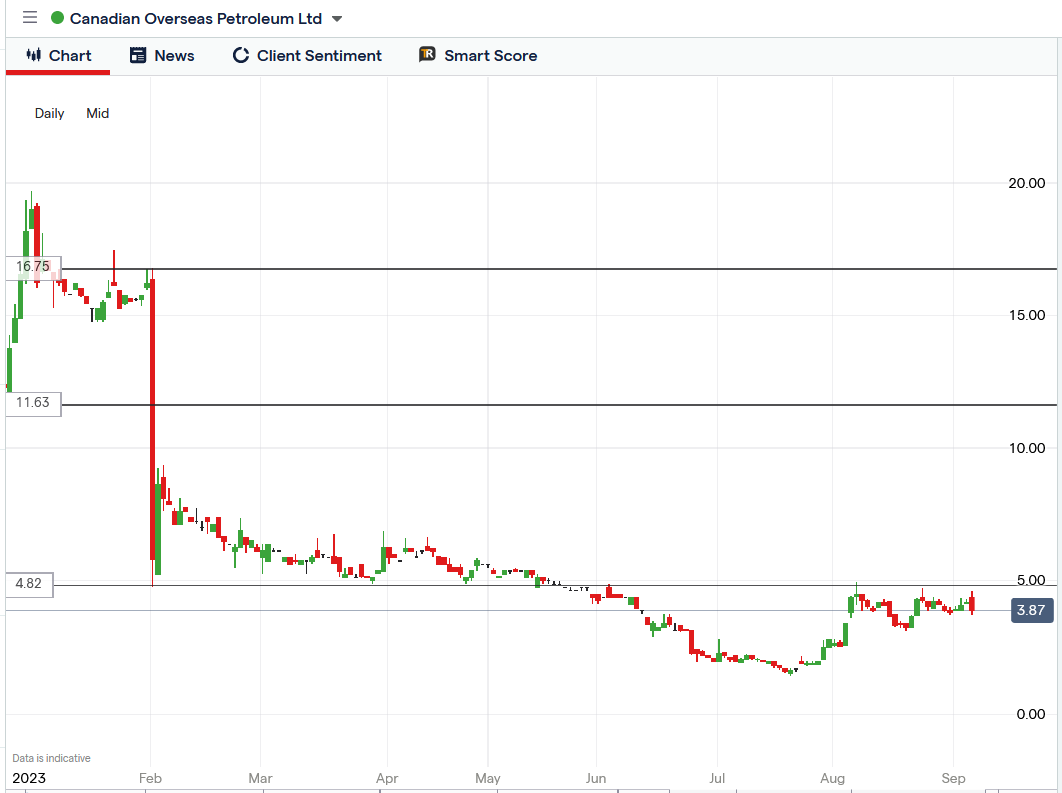
Task: Click the Jul time axis label
Action: (717, 778)
